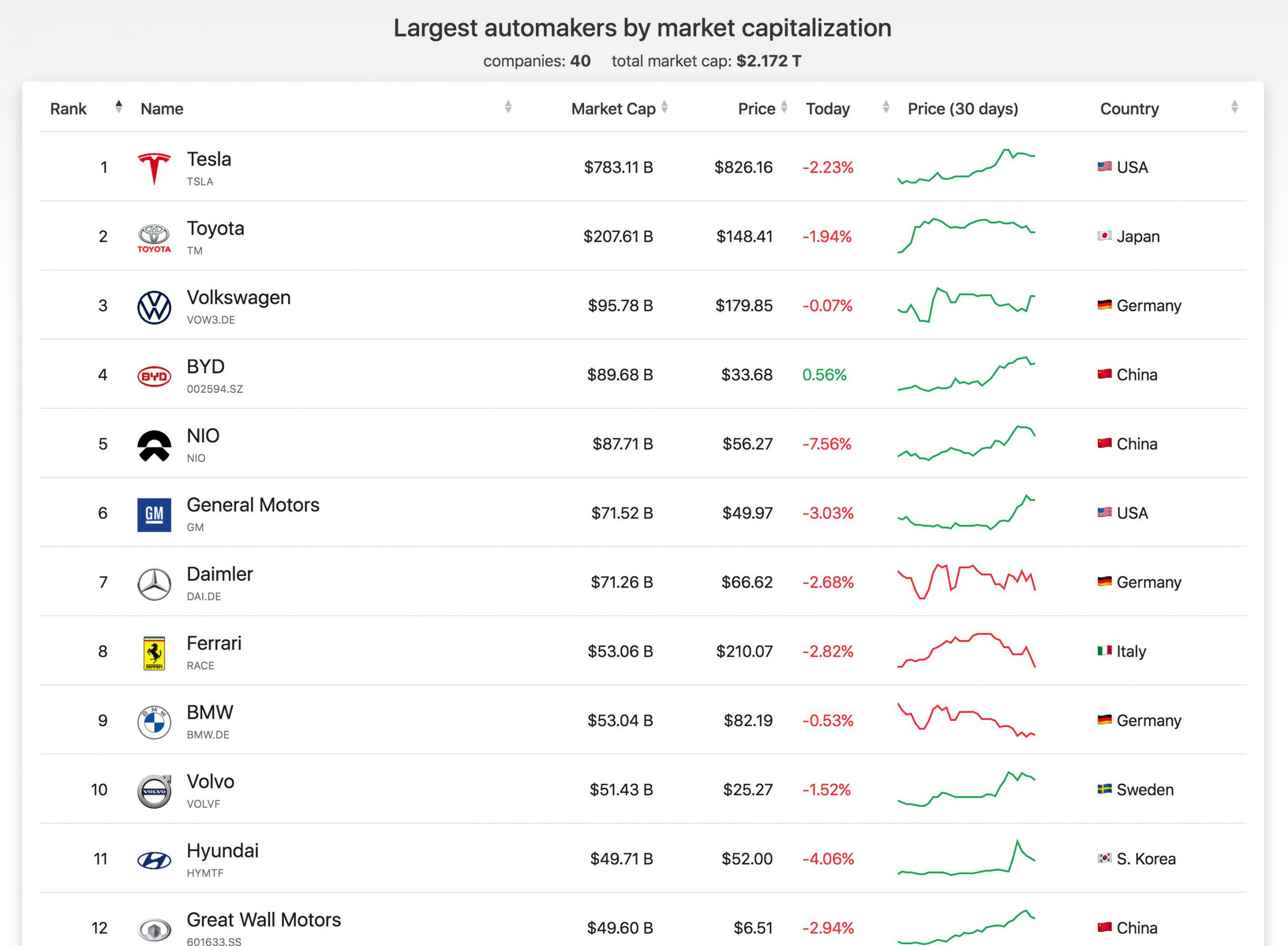1288x946 pixels.
Task: Click the Ferrari prancing horse logo
Action: pos(154,653)
